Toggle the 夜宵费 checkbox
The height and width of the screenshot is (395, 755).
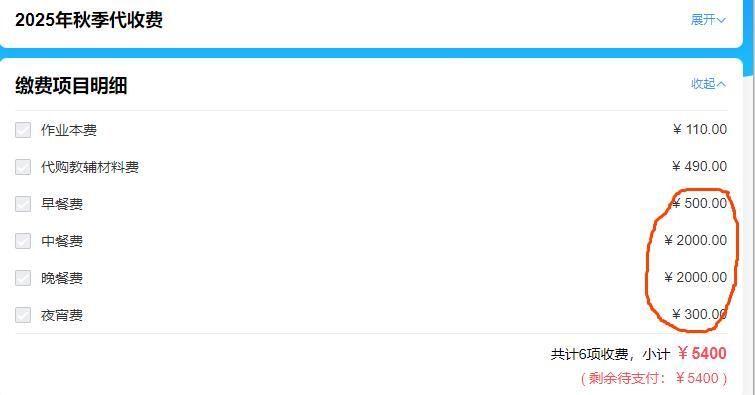(23, 315)
